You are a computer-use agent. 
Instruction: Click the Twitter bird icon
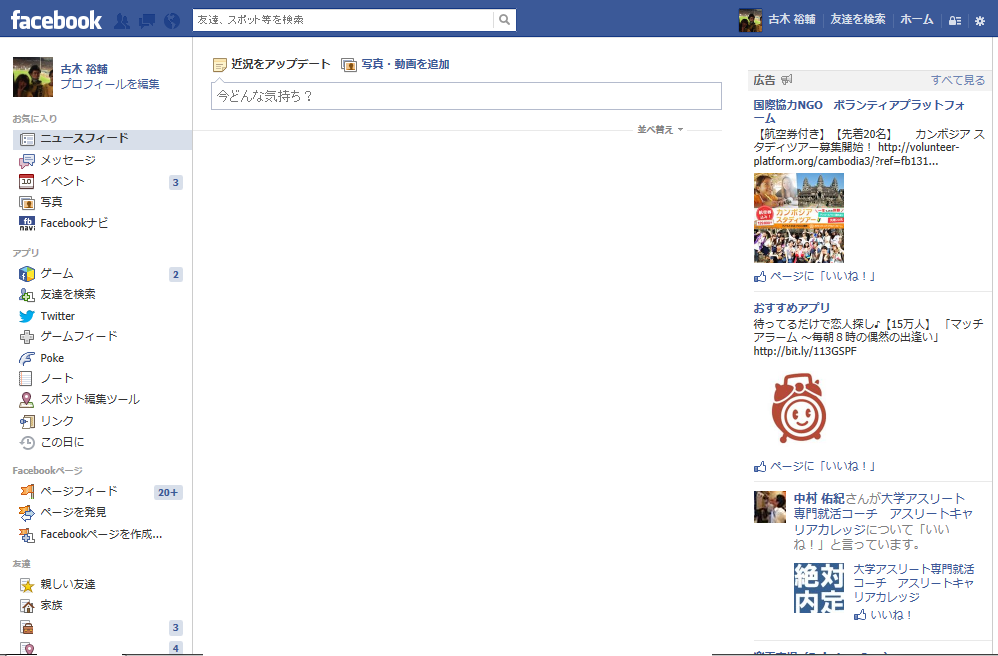(x=27, y=316)
